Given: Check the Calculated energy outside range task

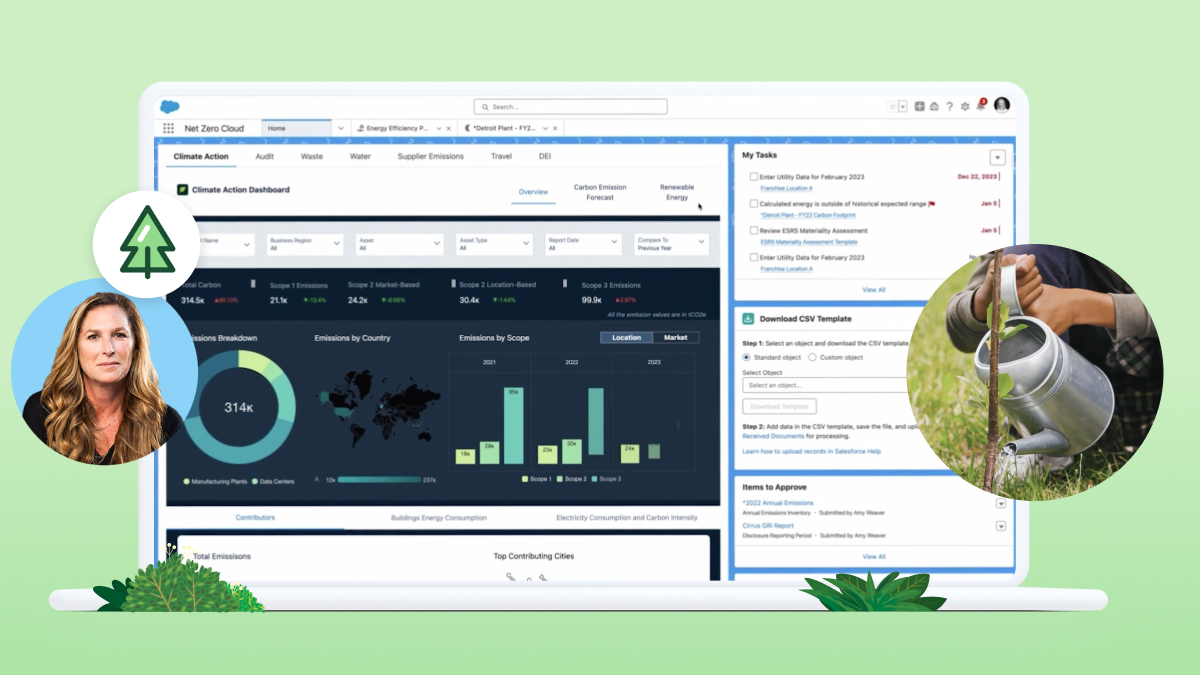Looking at the screenshot, I should pos(753,204).
